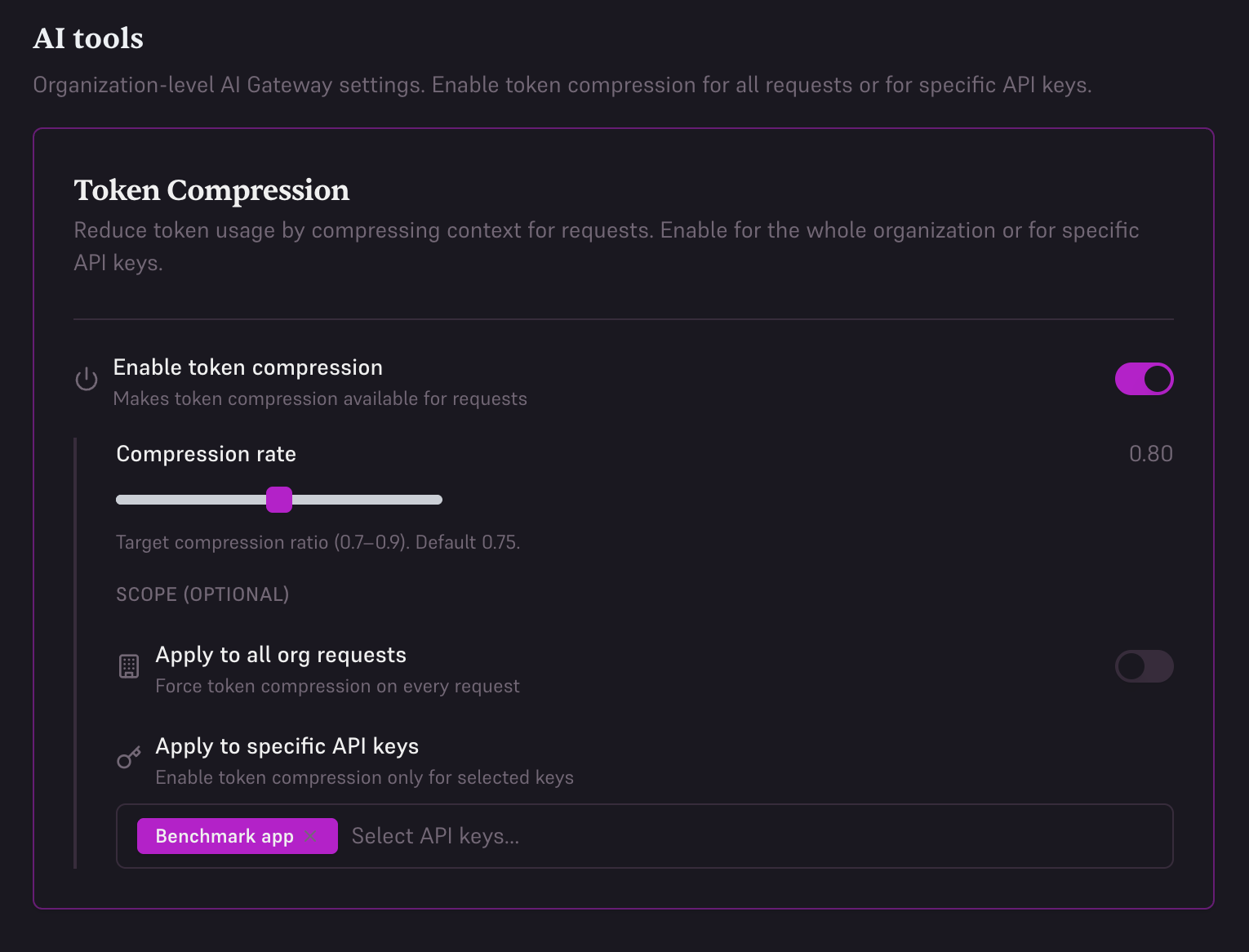Viewport: 1249px width, 952px height.
Task: Remove the Benchmark app tag via its X icon
Action: tap(310, 836)
